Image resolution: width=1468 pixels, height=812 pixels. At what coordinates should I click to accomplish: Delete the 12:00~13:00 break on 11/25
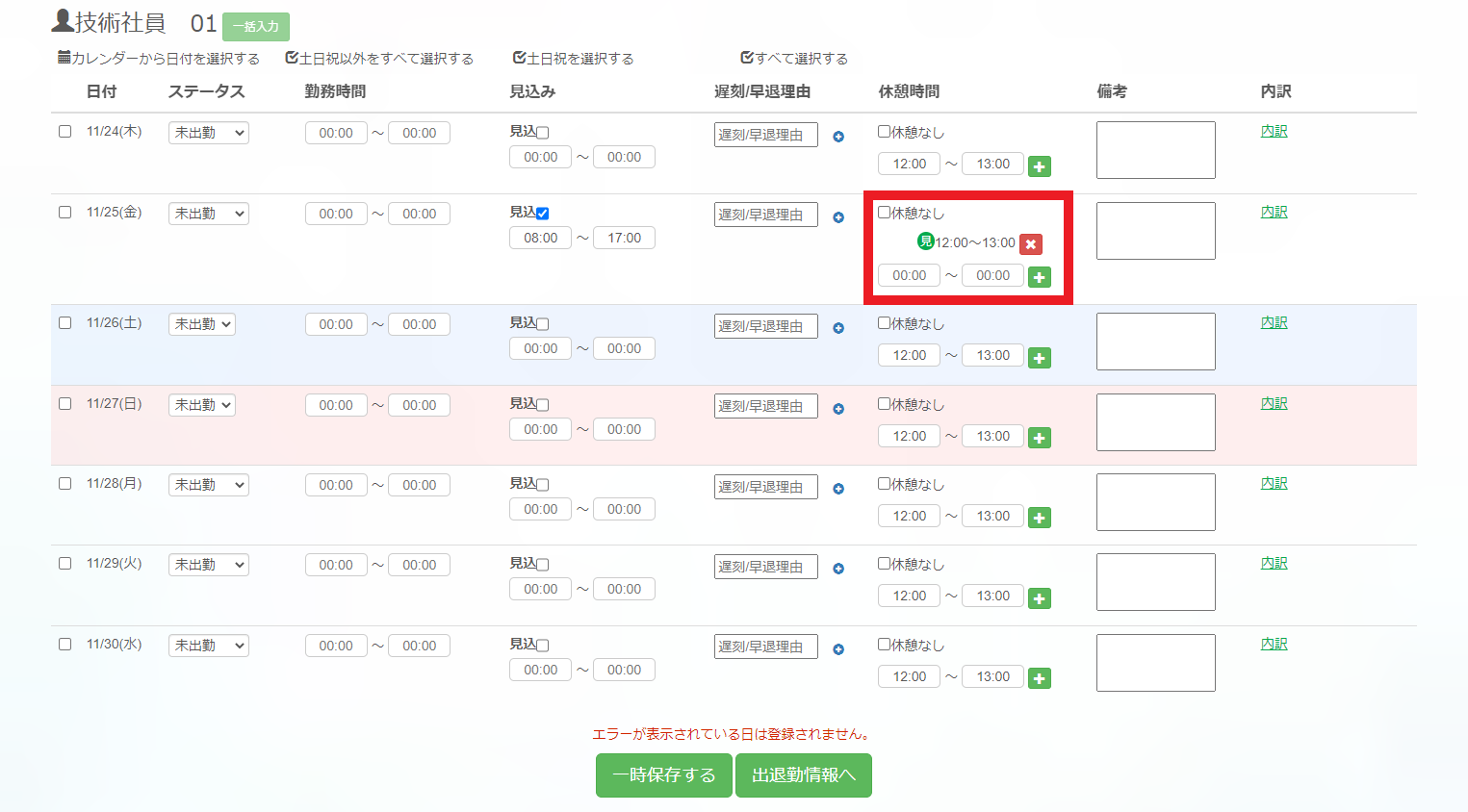pos(1030,244)
